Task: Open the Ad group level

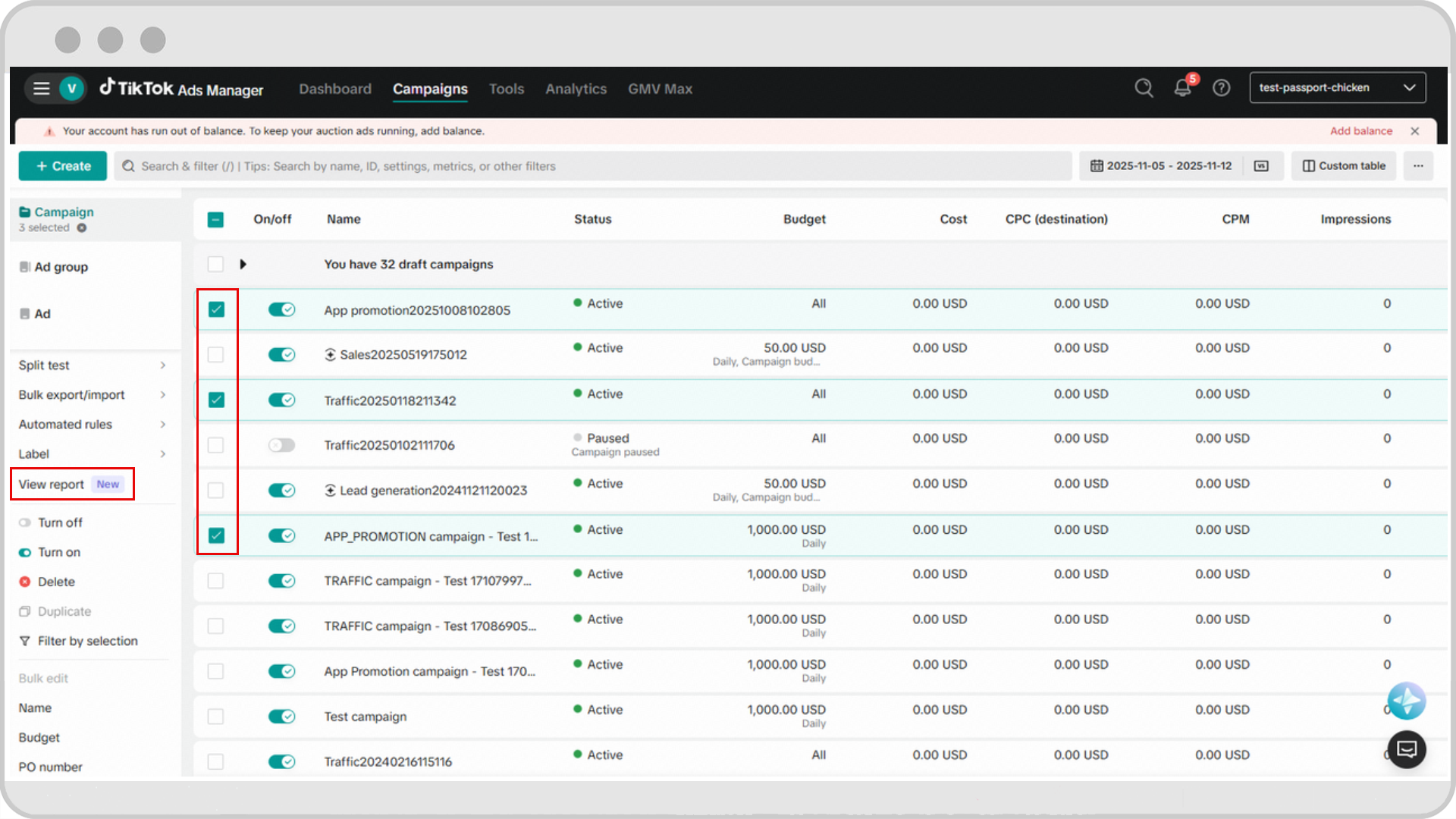Action: [61, 267]
